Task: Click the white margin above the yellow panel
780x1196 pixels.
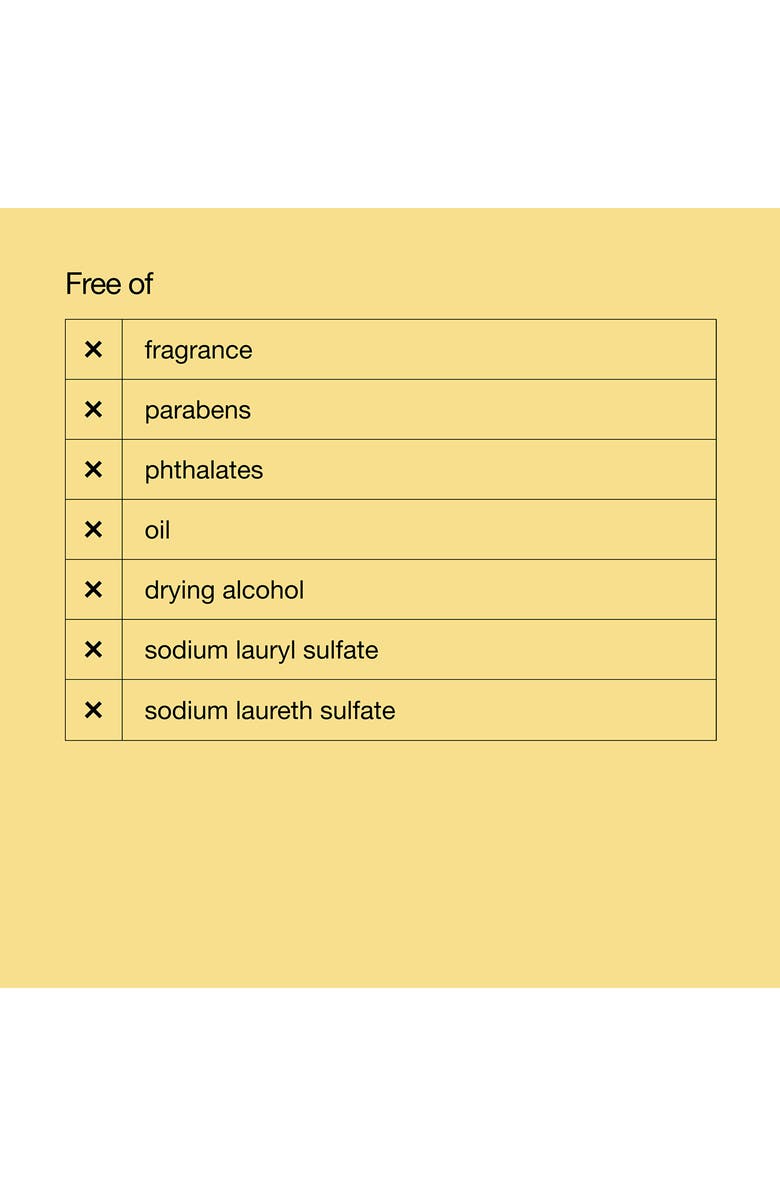Action: [390, 100]
